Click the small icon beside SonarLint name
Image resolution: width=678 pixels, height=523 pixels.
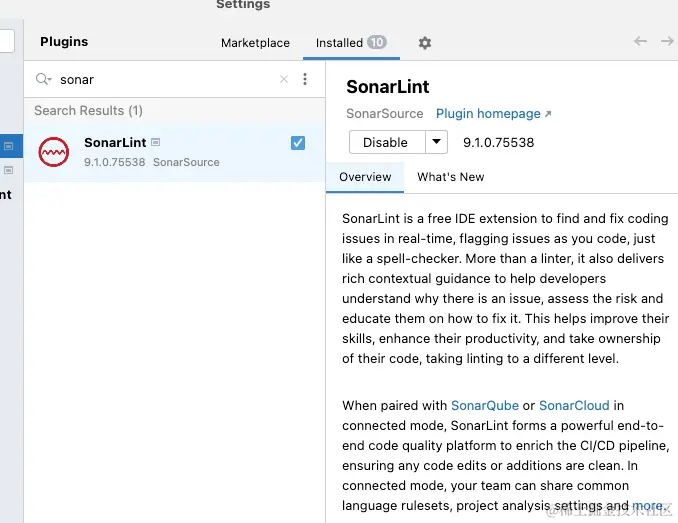coord(156,143)
